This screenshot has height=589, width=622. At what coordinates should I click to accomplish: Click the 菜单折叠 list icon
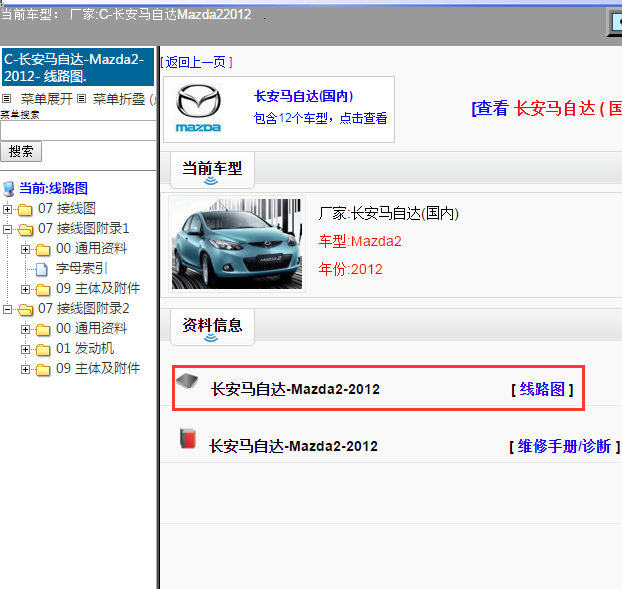click(x=81, y=98)
